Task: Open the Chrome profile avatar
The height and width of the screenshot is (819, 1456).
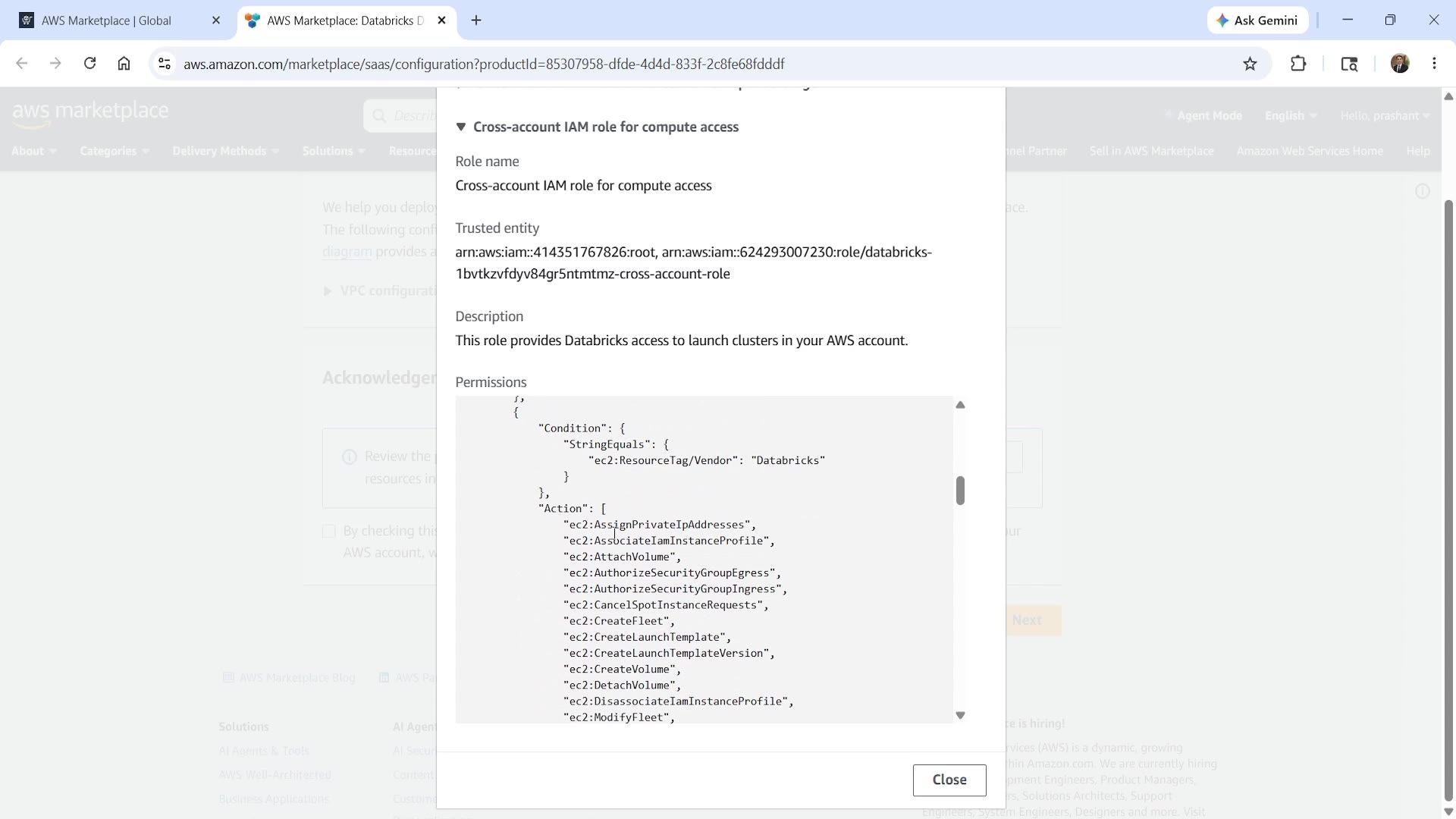Action: 1400,64
